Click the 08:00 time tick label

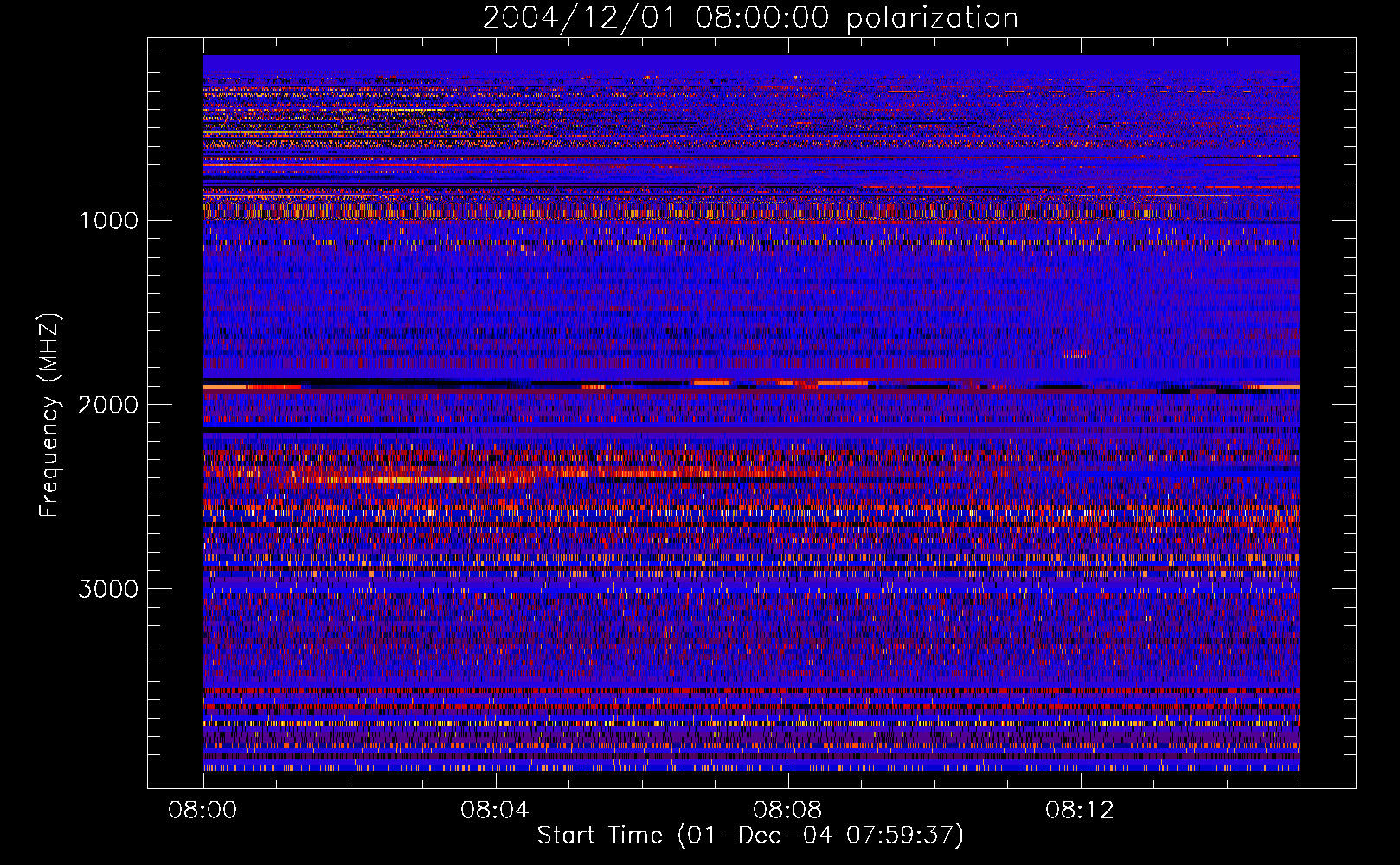tap(202, 810)
